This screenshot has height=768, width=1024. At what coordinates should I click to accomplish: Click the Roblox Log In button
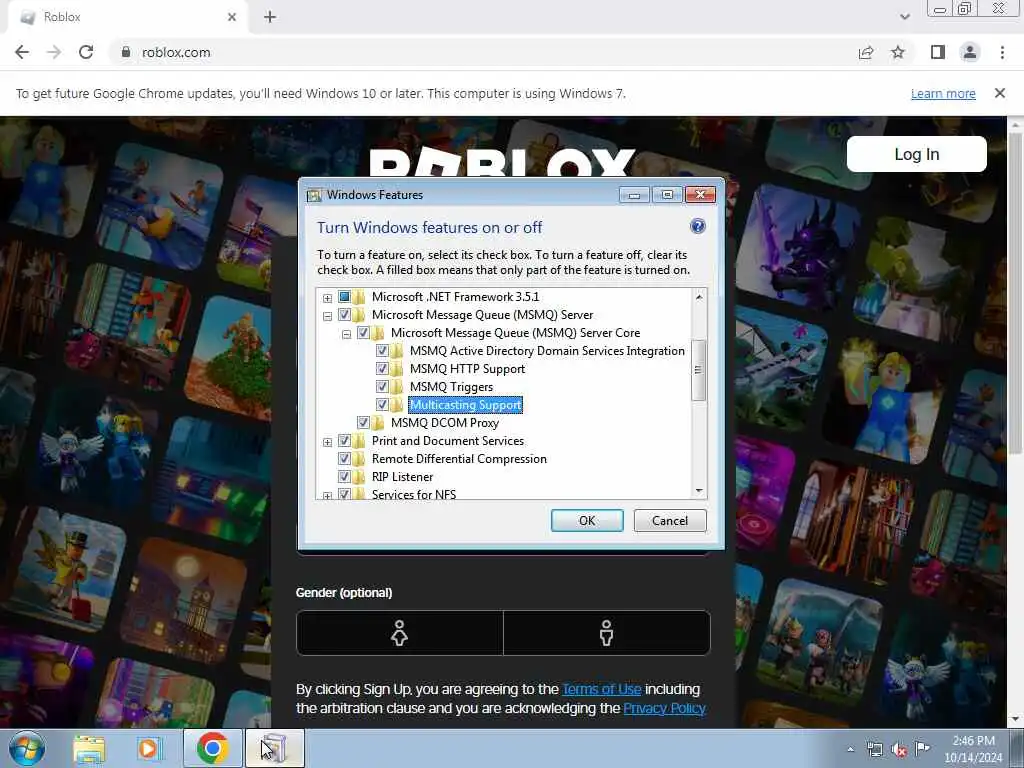click(x=916, y=154)
